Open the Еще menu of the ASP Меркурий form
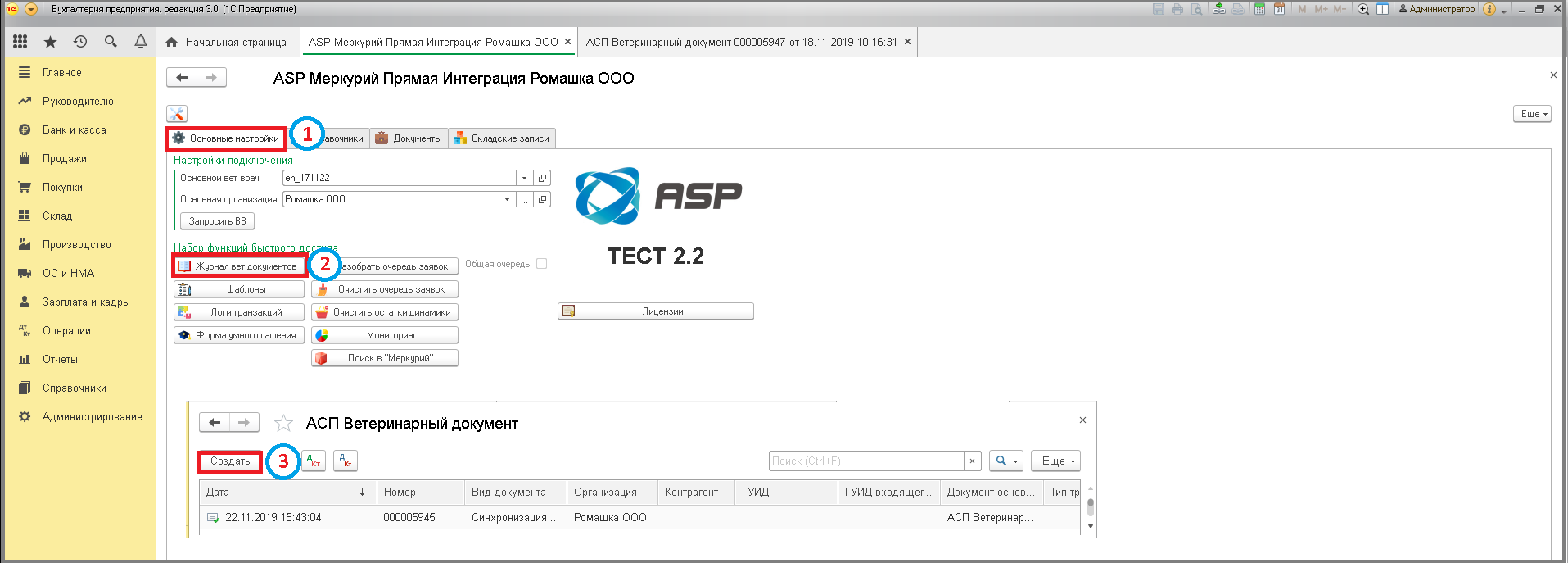 pos(1532,114)
